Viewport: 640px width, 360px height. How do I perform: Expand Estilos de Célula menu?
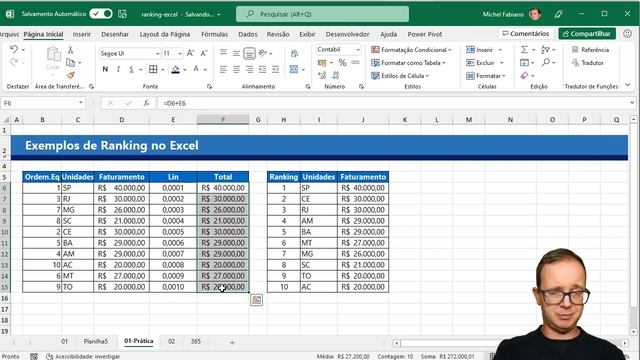pos(400,76)
